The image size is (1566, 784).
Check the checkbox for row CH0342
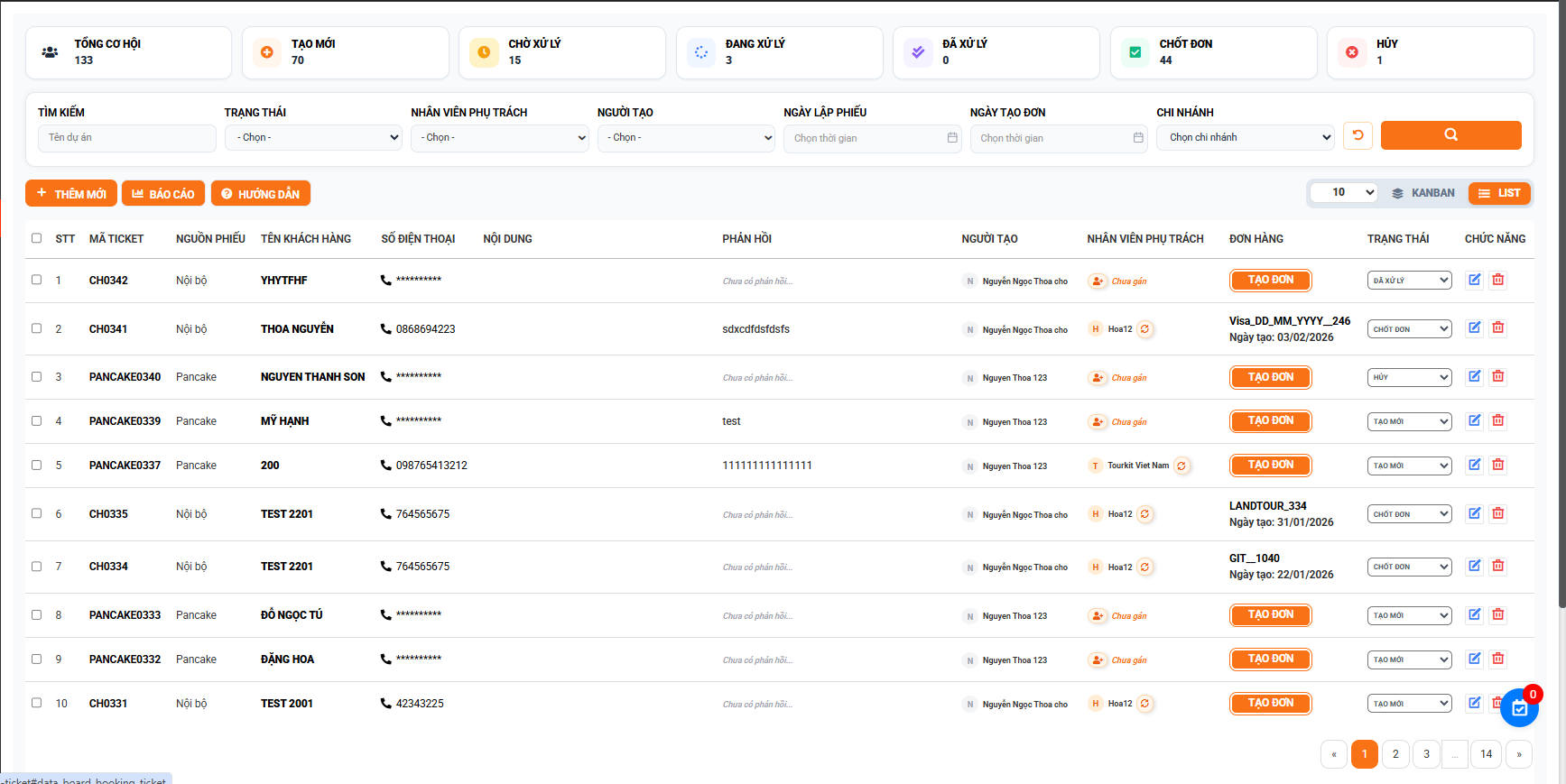tap(36, 280)
